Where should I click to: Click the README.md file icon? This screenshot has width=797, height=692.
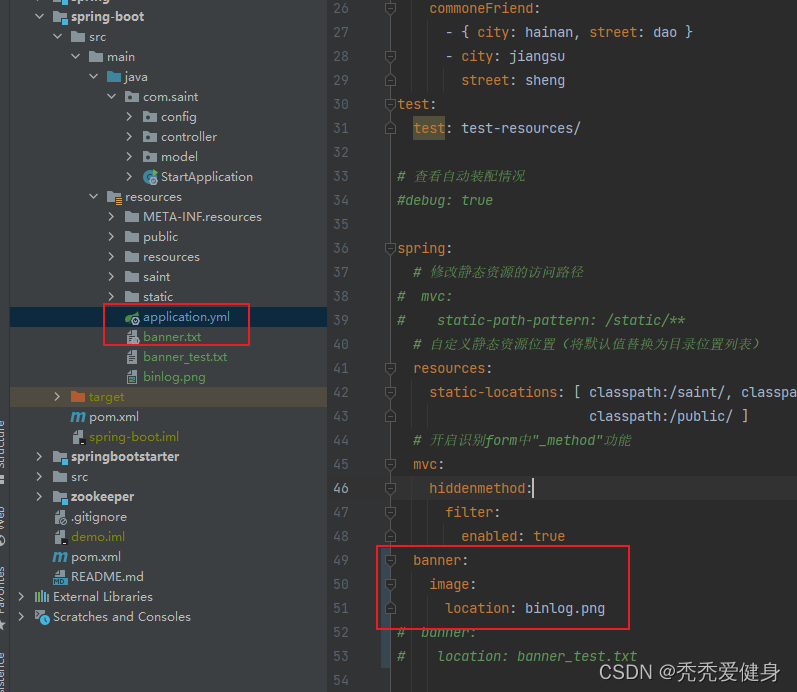coord(60,577)
